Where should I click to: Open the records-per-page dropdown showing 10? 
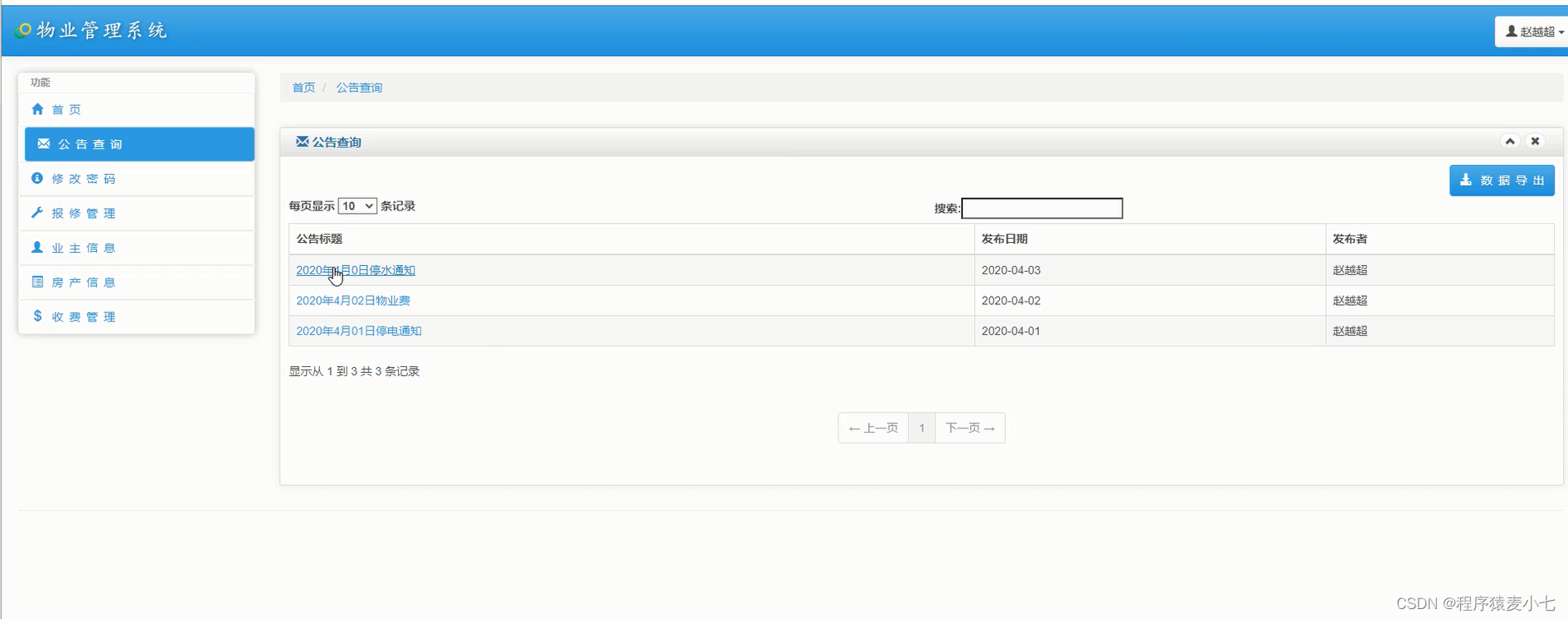point(357,206)
